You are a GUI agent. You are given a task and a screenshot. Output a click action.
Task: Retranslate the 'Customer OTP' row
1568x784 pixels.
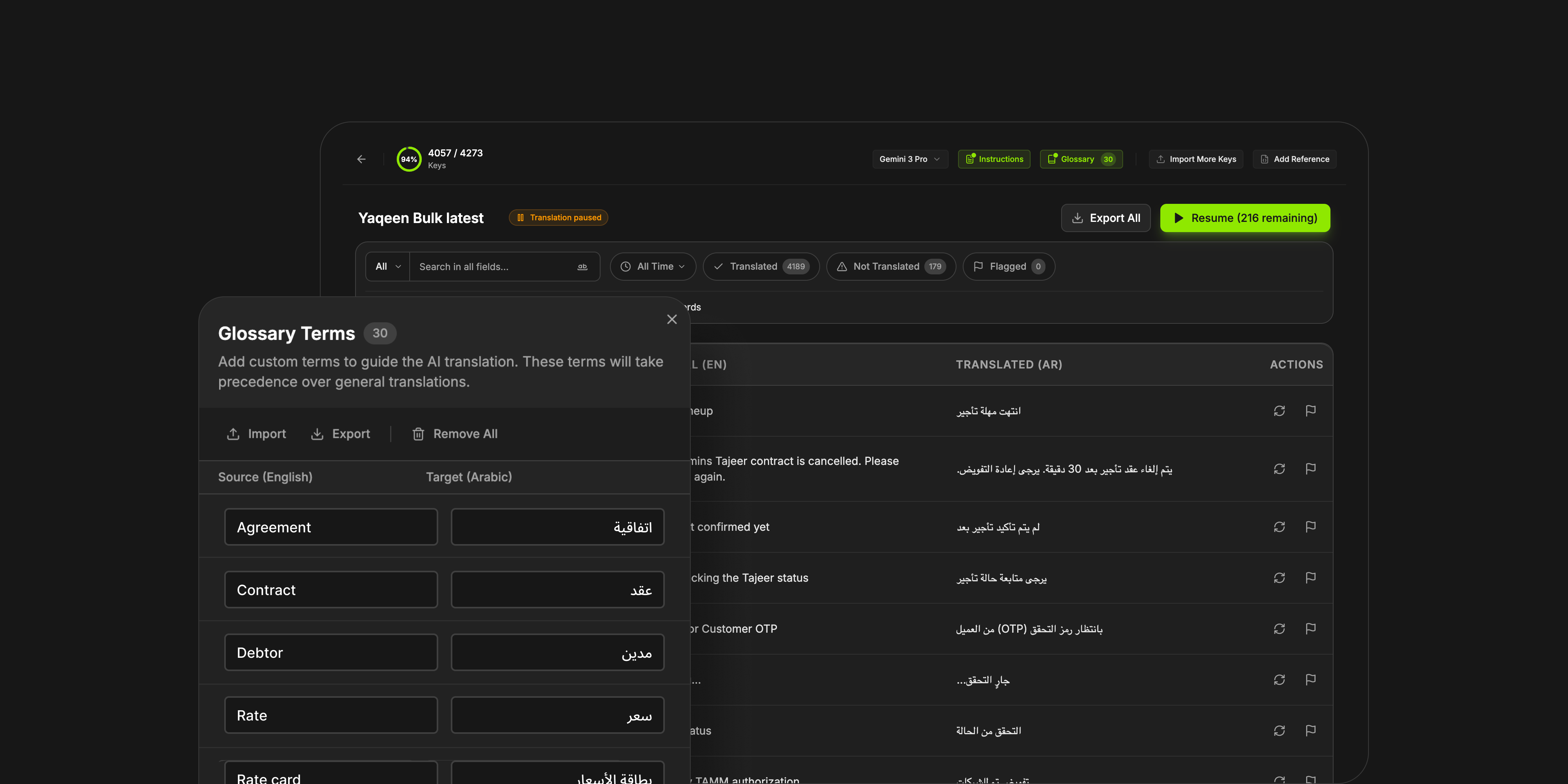[x=1279, y=629]
